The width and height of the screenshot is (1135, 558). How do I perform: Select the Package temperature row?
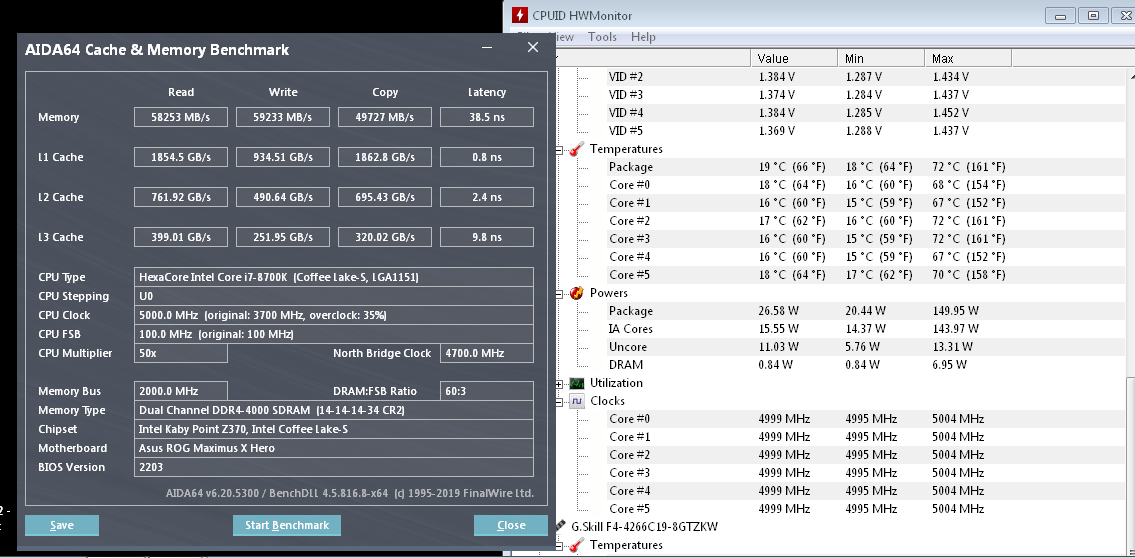866,167
